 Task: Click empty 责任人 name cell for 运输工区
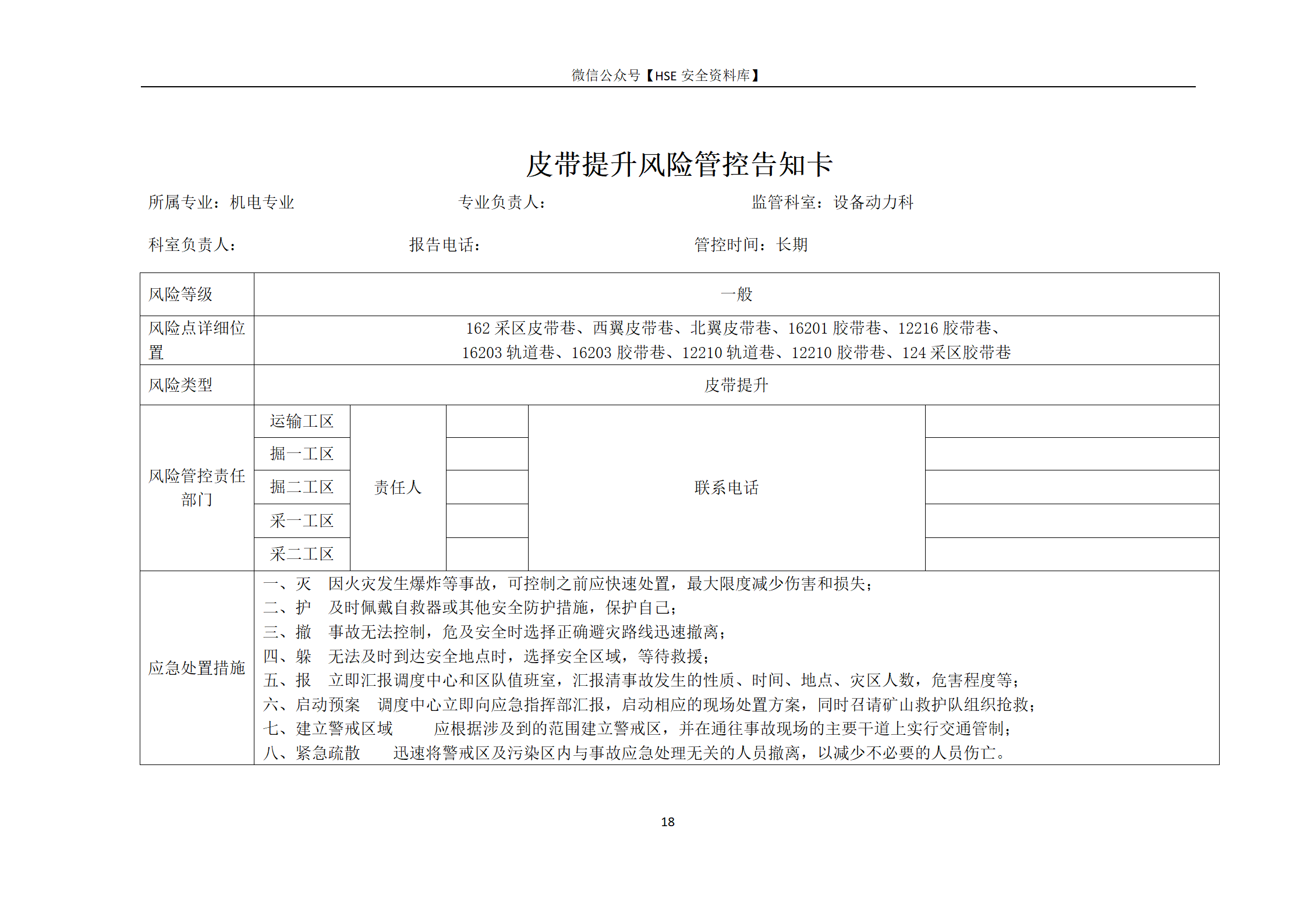click(x=487, y=422)
